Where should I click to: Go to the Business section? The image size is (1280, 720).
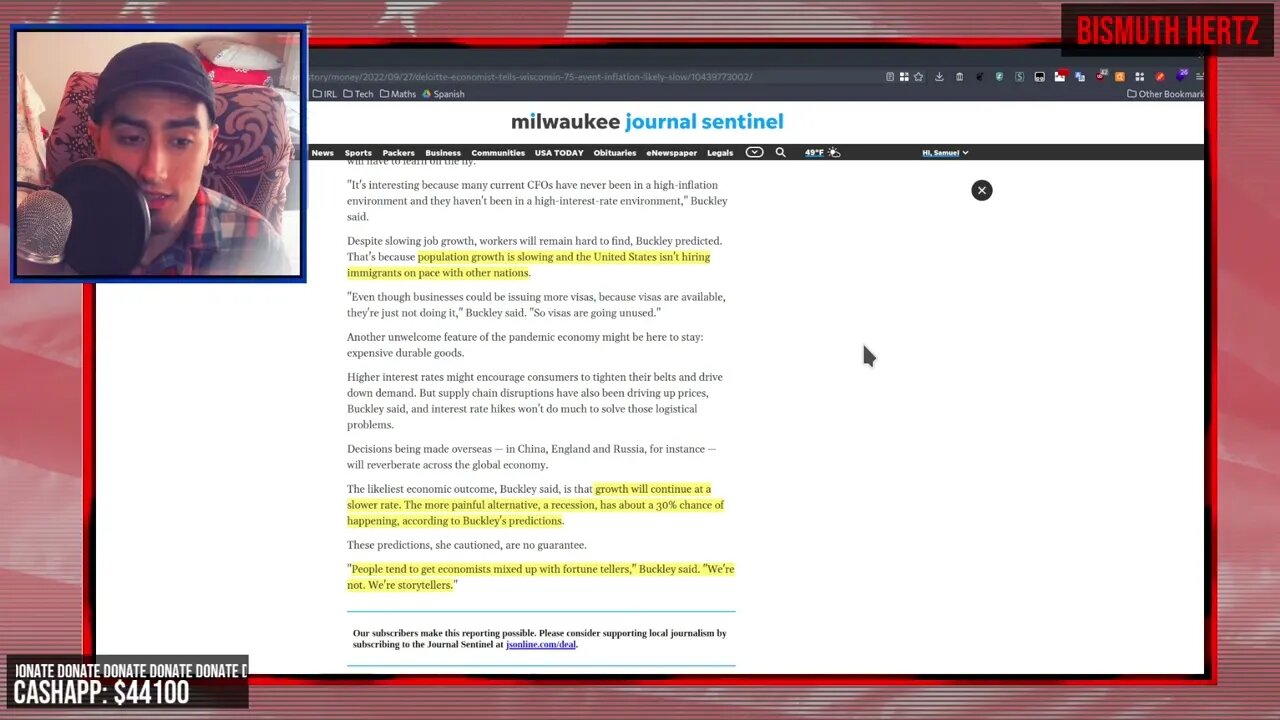pos(443,153)
